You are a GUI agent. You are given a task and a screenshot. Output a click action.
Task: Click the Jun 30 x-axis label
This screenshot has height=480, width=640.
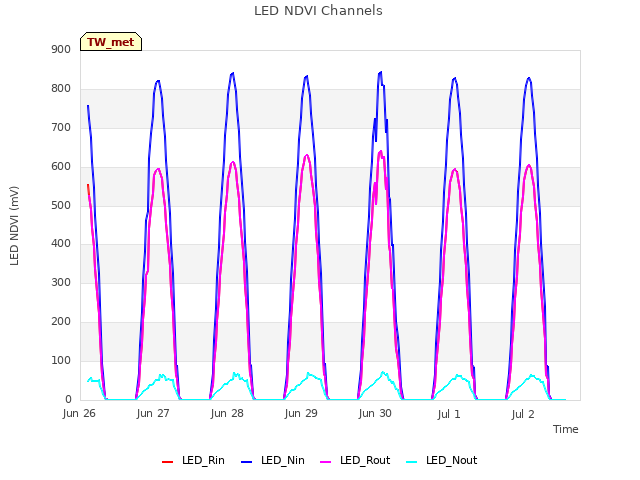coord(375,413)
